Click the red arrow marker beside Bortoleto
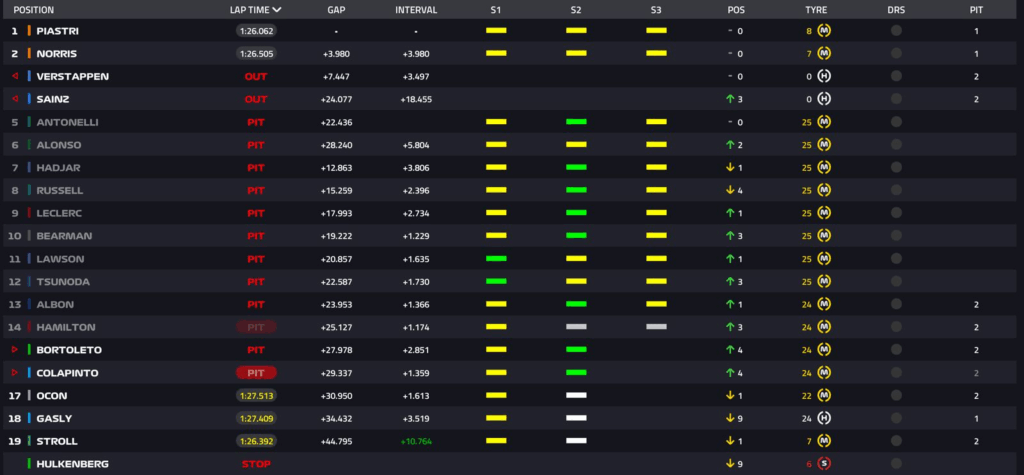Screen dimensions: 1024x475 pyautogui.click(x=14, y=350)
